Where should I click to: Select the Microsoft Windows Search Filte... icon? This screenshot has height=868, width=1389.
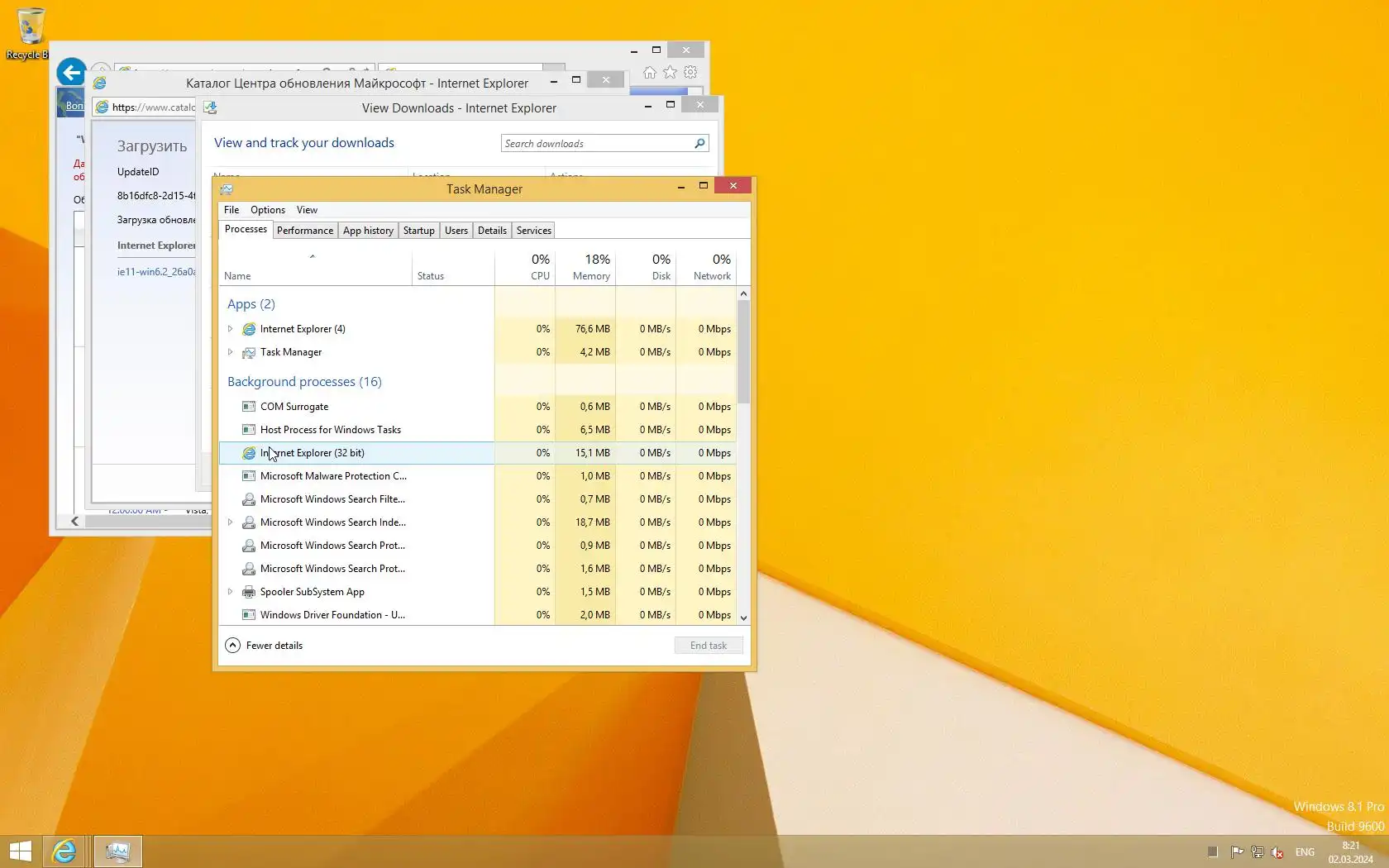coord(248,499)
